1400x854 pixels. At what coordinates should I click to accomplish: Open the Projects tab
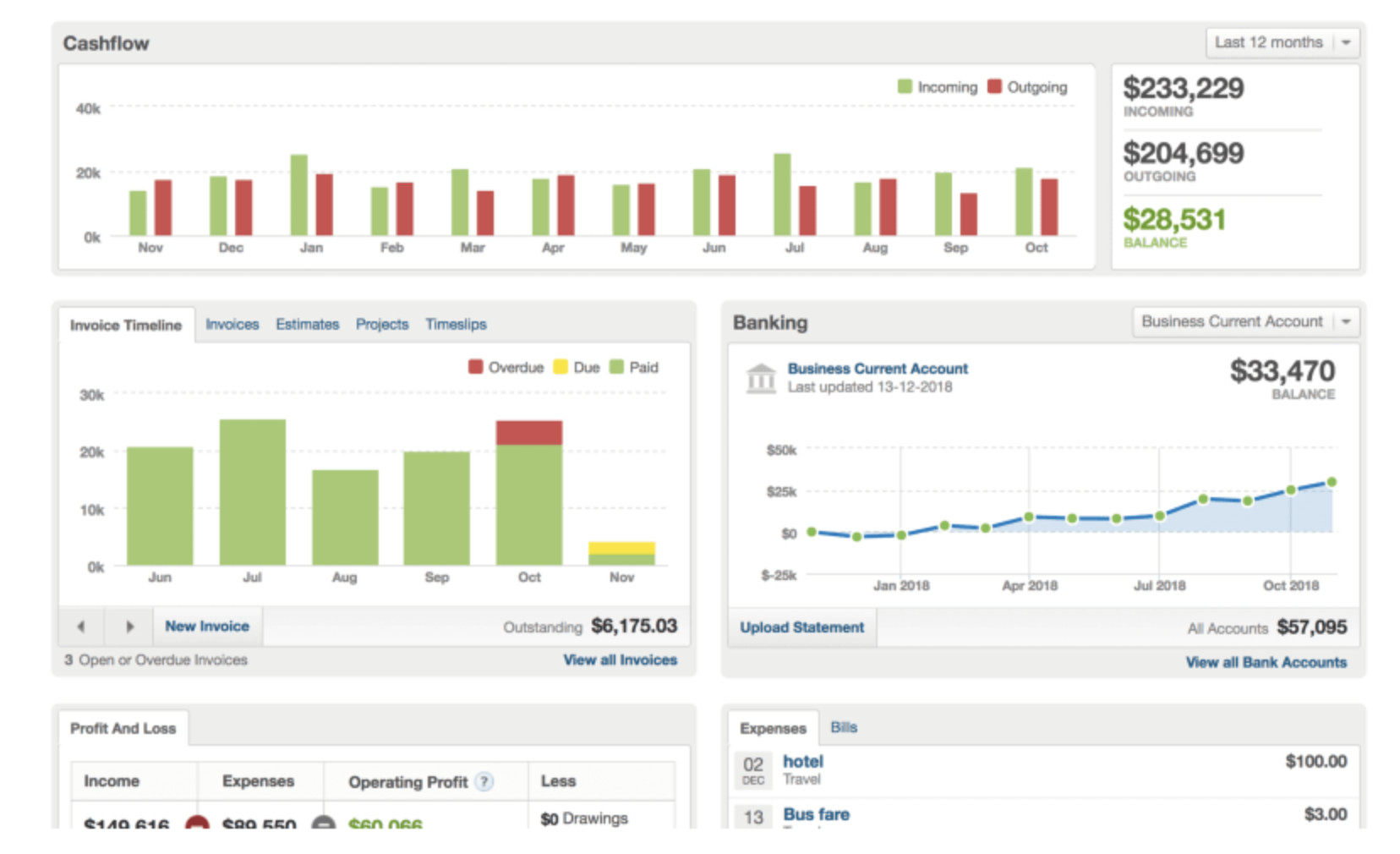(381, 325)
